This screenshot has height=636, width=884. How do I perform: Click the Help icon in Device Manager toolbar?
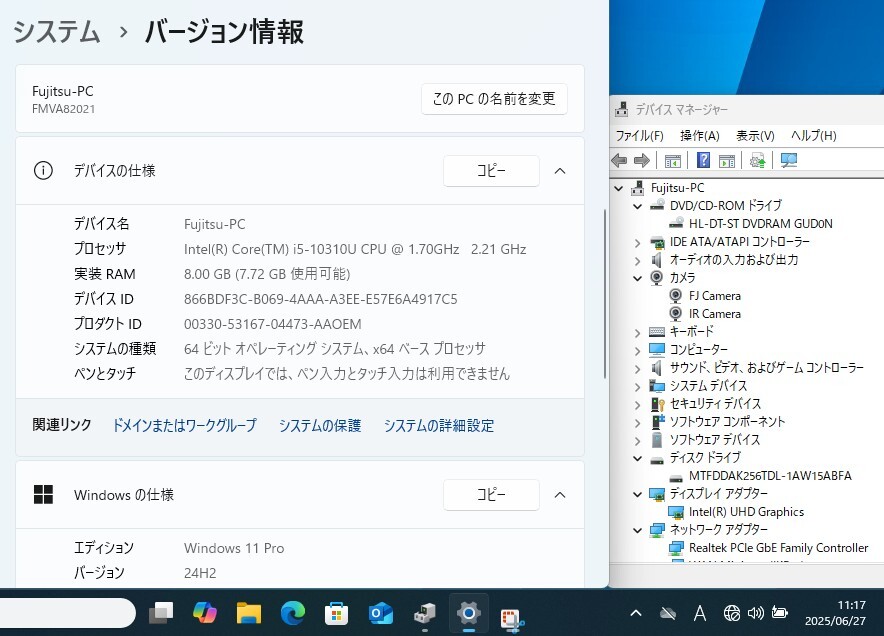(703, 160)
